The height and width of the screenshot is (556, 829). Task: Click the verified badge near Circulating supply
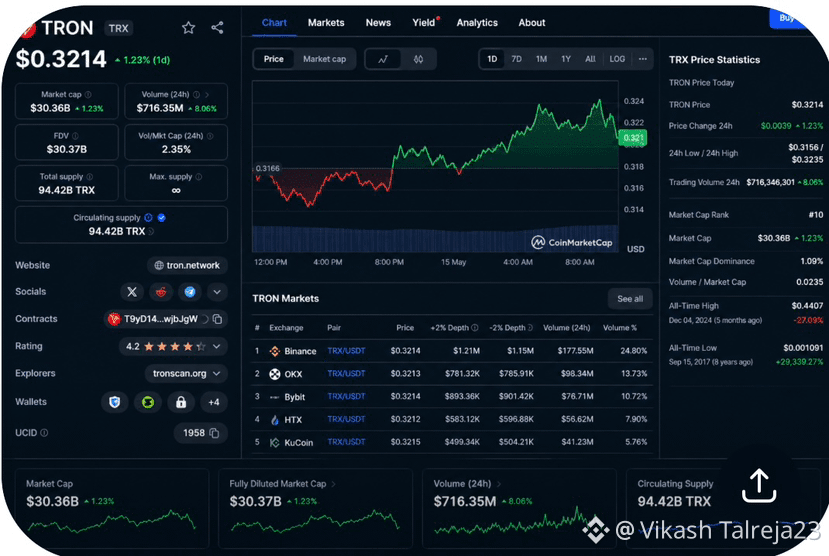pos(162,218)
